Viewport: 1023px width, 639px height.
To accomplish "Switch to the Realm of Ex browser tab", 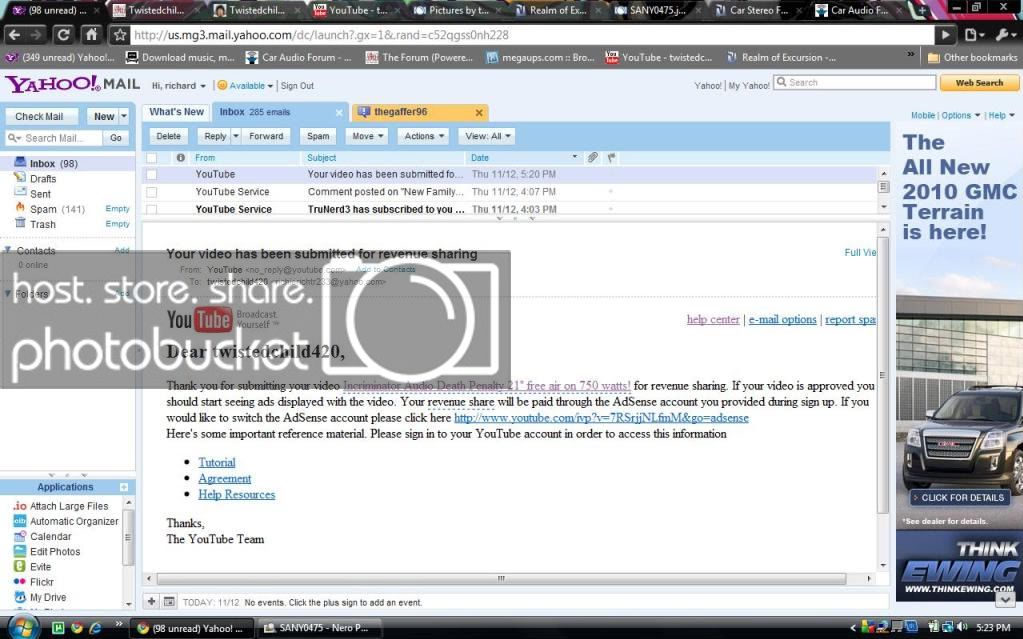I will tap(557, 10).
